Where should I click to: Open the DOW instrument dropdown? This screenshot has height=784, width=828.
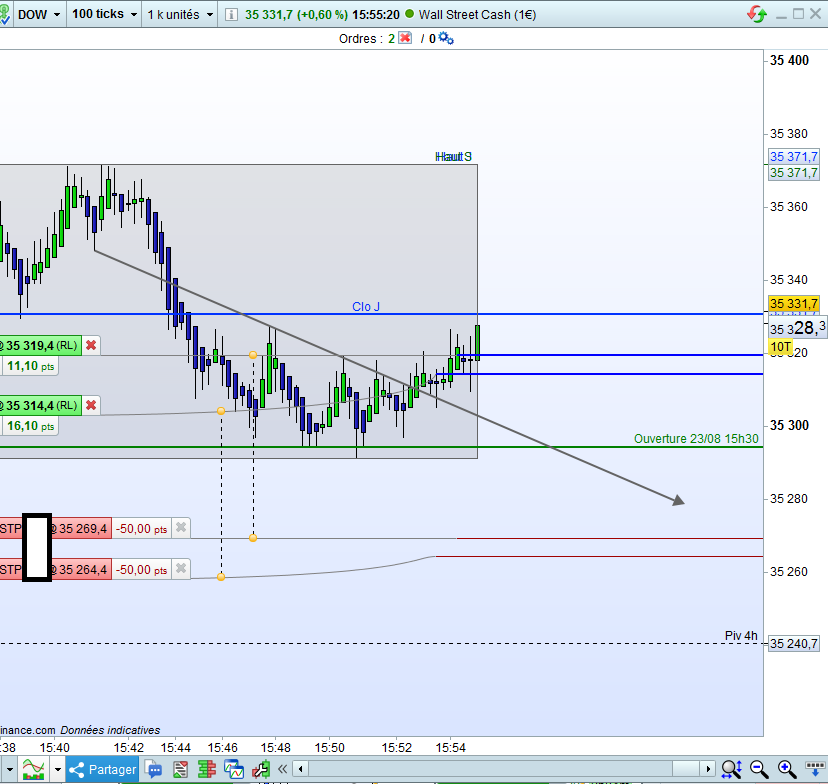39,14
